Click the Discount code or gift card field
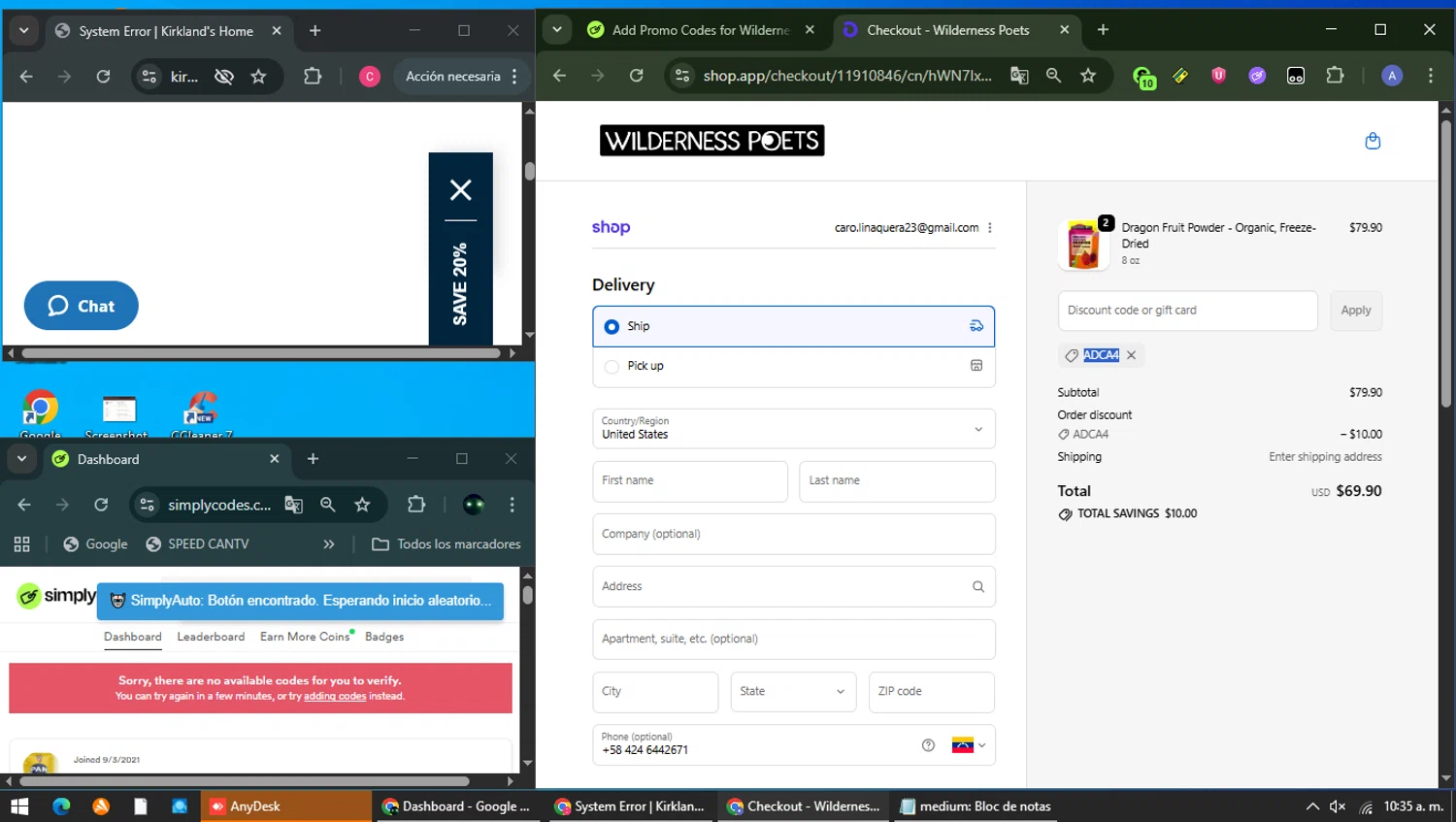This screenshot has height=822, width=1456. coord(1188,311)
